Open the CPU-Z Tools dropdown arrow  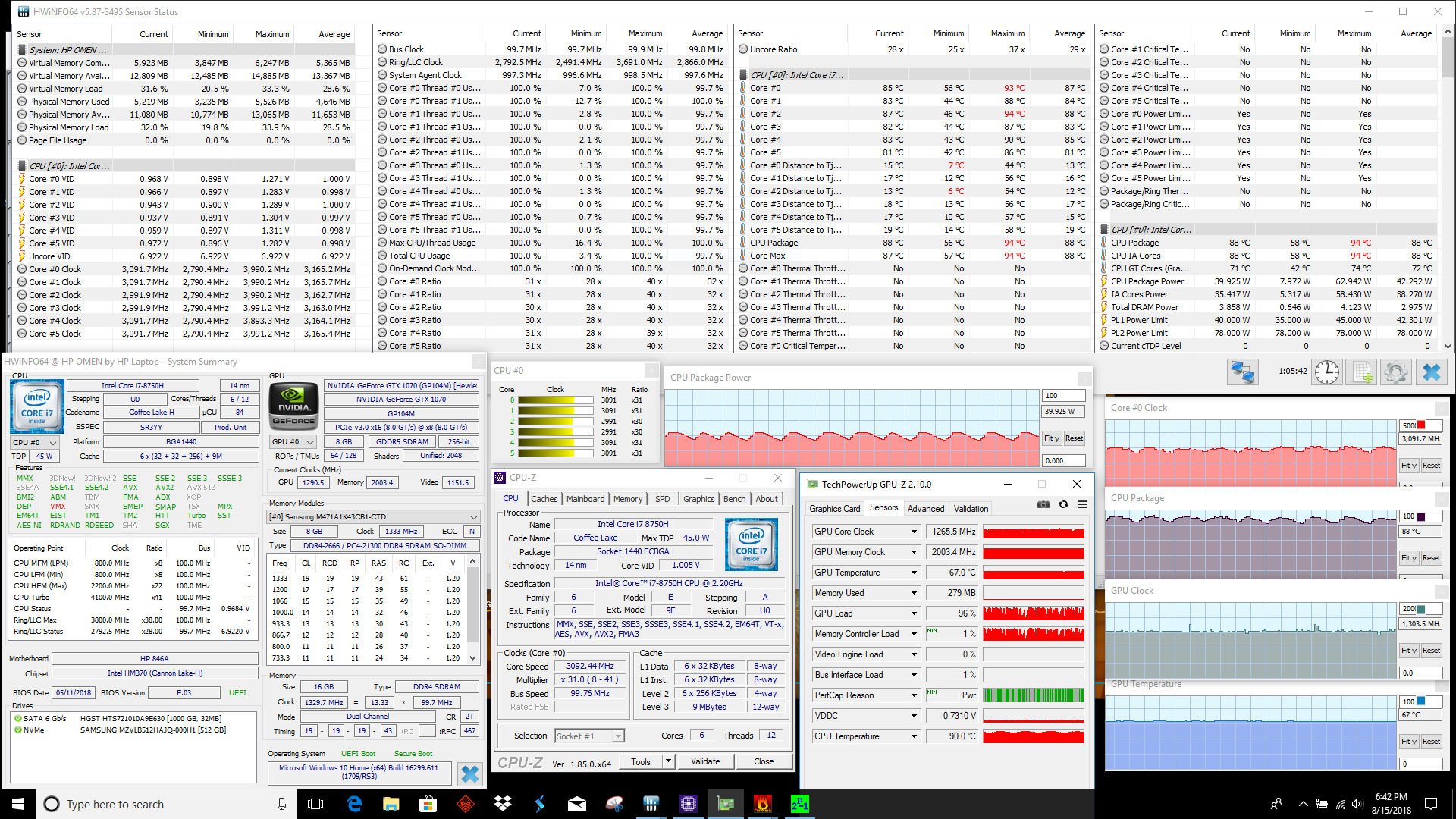668,761
